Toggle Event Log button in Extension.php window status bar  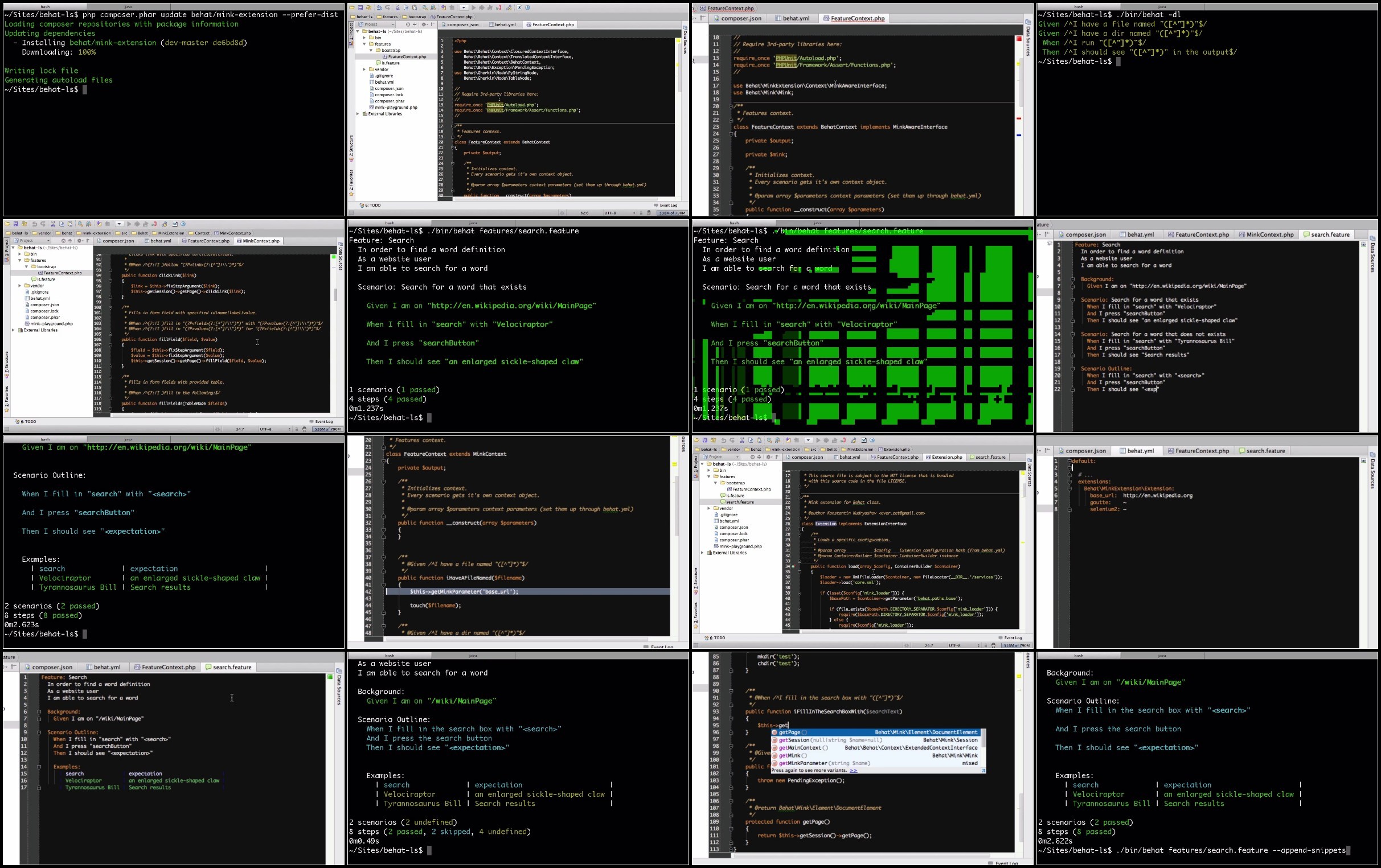pos(1009,637)
